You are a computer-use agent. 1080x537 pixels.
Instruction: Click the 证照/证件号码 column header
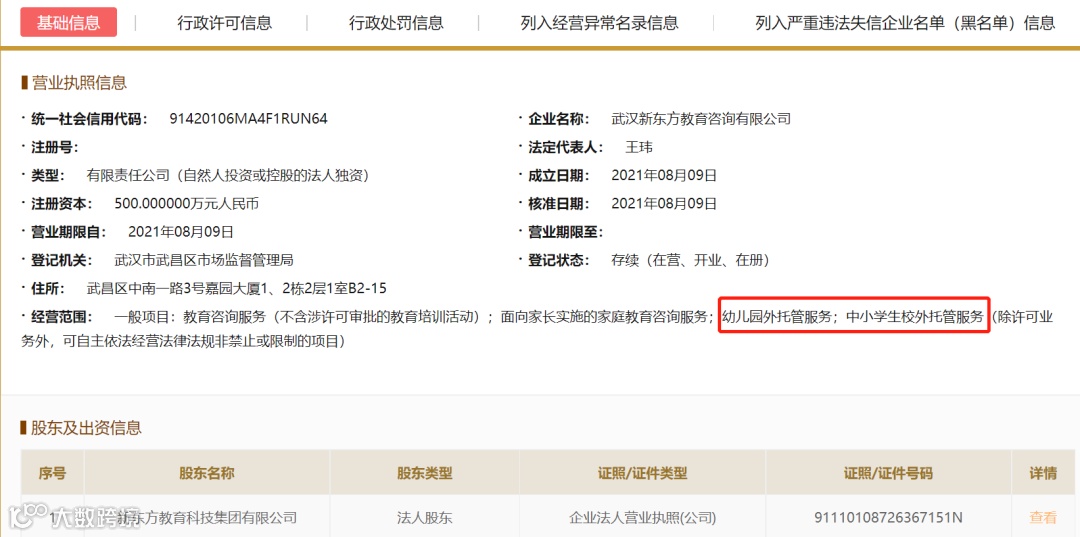click(x=888, y=473)
